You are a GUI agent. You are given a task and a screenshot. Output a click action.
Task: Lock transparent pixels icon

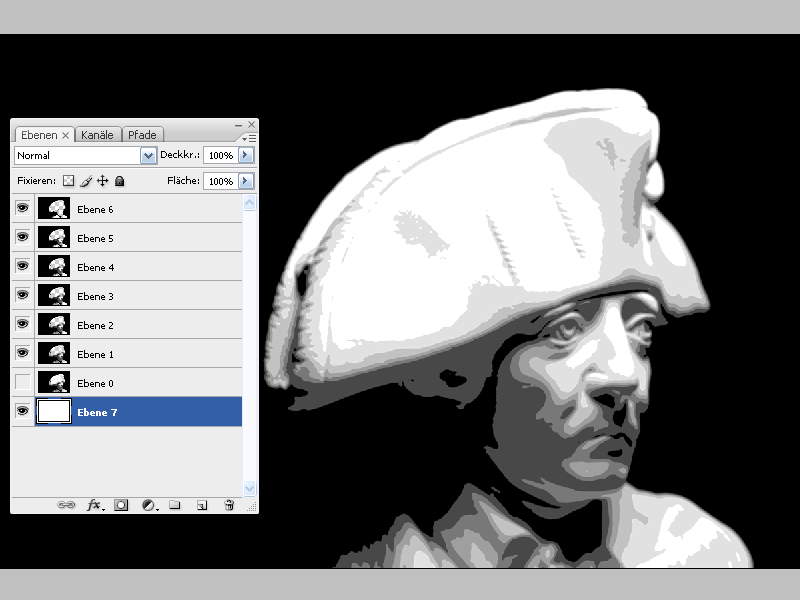pos(68,181)
